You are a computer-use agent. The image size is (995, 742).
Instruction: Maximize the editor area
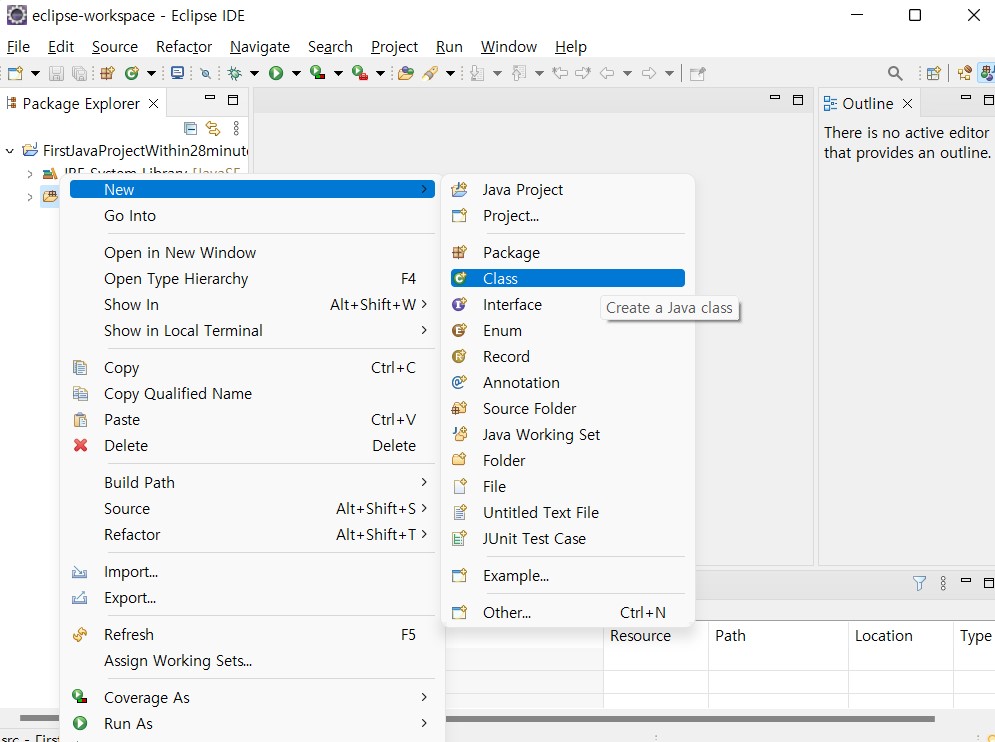pos(798,100)
